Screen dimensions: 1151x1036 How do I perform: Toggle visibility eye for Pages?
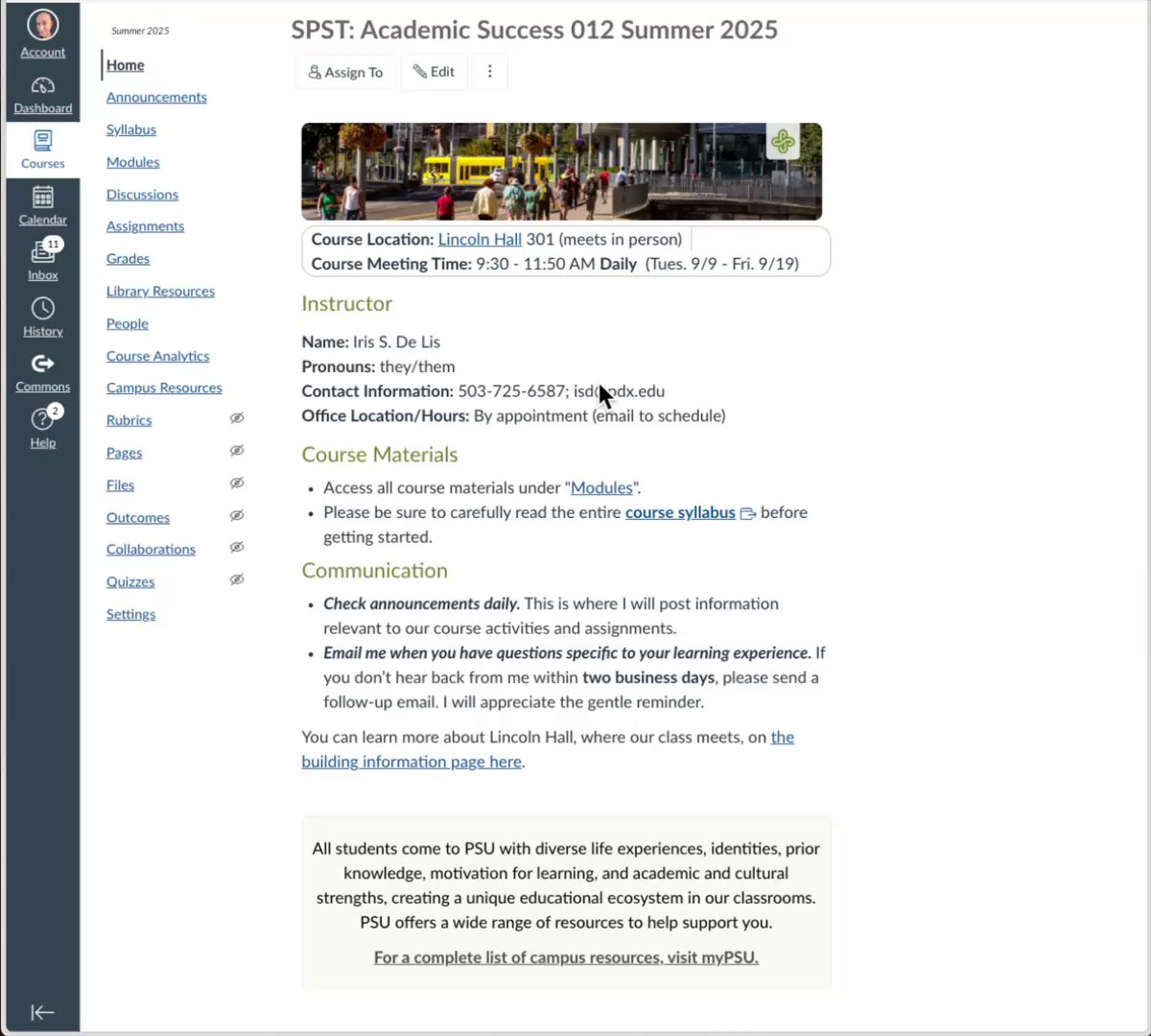[x=237, y=451]
